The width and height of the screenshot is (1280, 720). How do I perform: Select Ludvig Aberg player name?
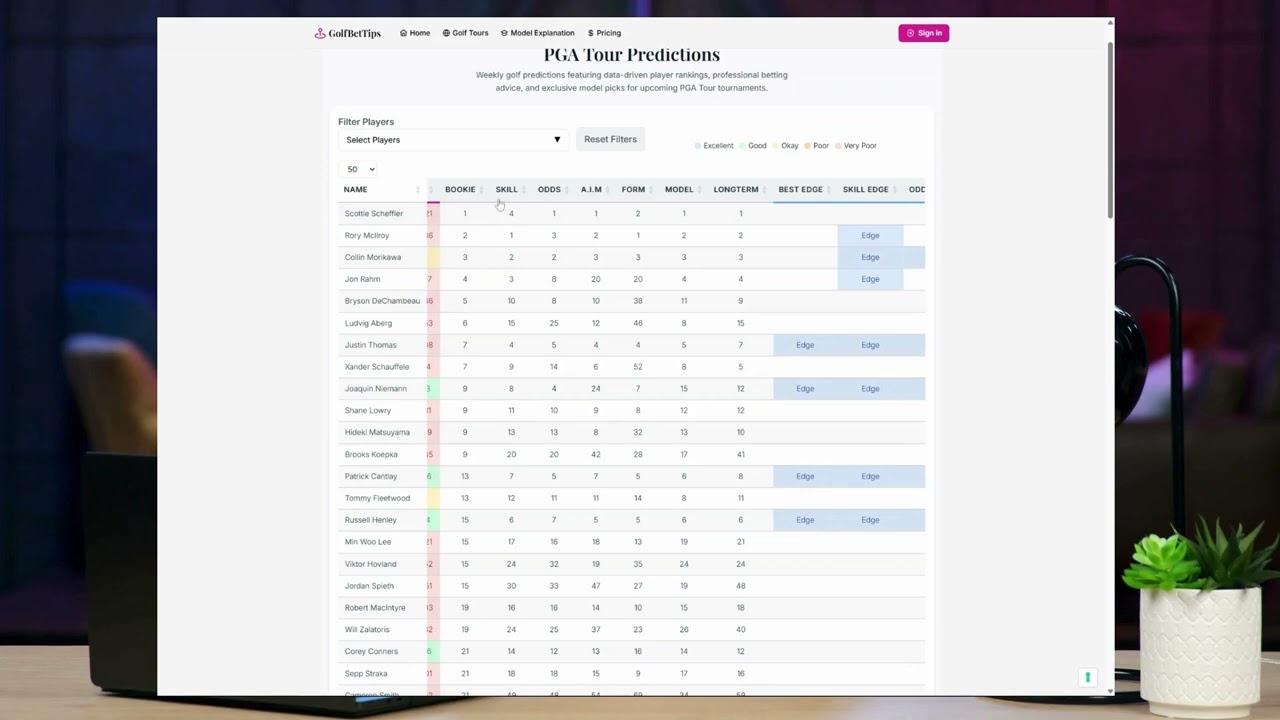click(368, 323)
